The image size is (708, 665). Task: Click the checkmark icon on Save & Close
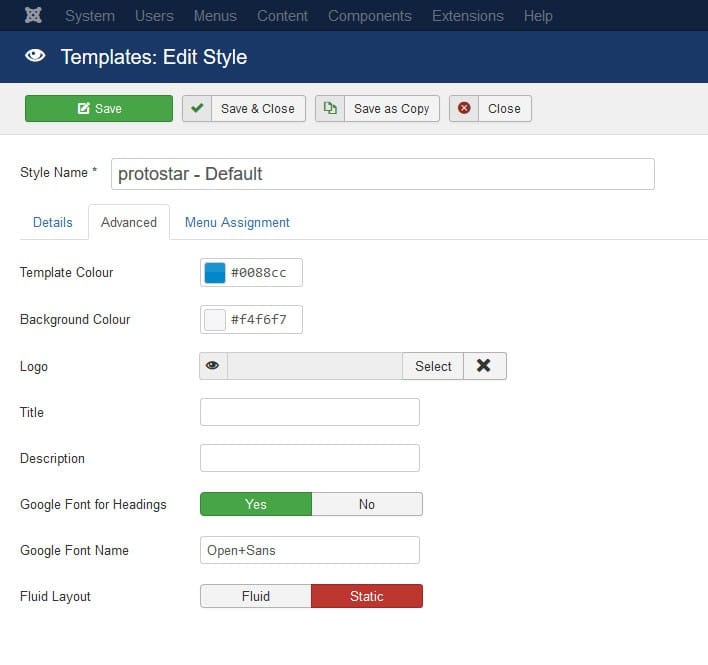[x=197, y=108]
